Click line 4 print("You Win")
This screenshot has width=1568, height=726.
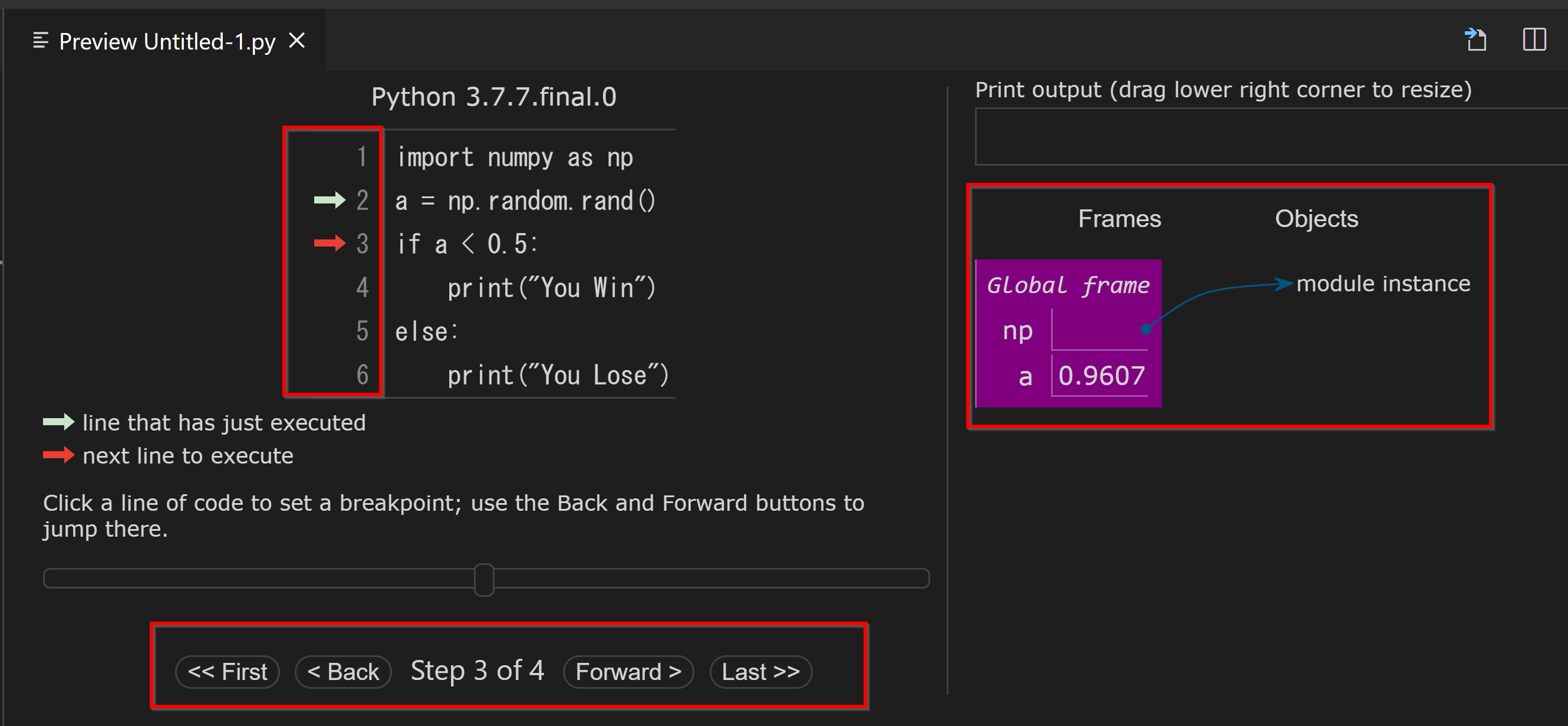click(551, 288)
